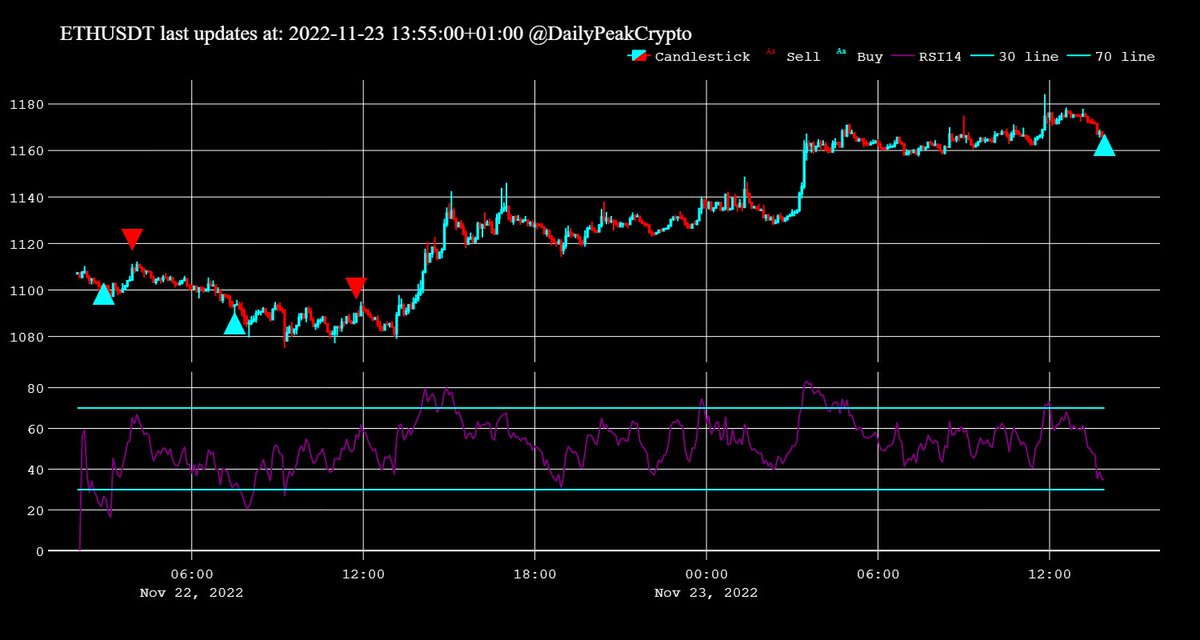Click the cyan Buy triangle near 1160 at chart end
Screen dimensions: 1200x640
(x=1104, y=146)
